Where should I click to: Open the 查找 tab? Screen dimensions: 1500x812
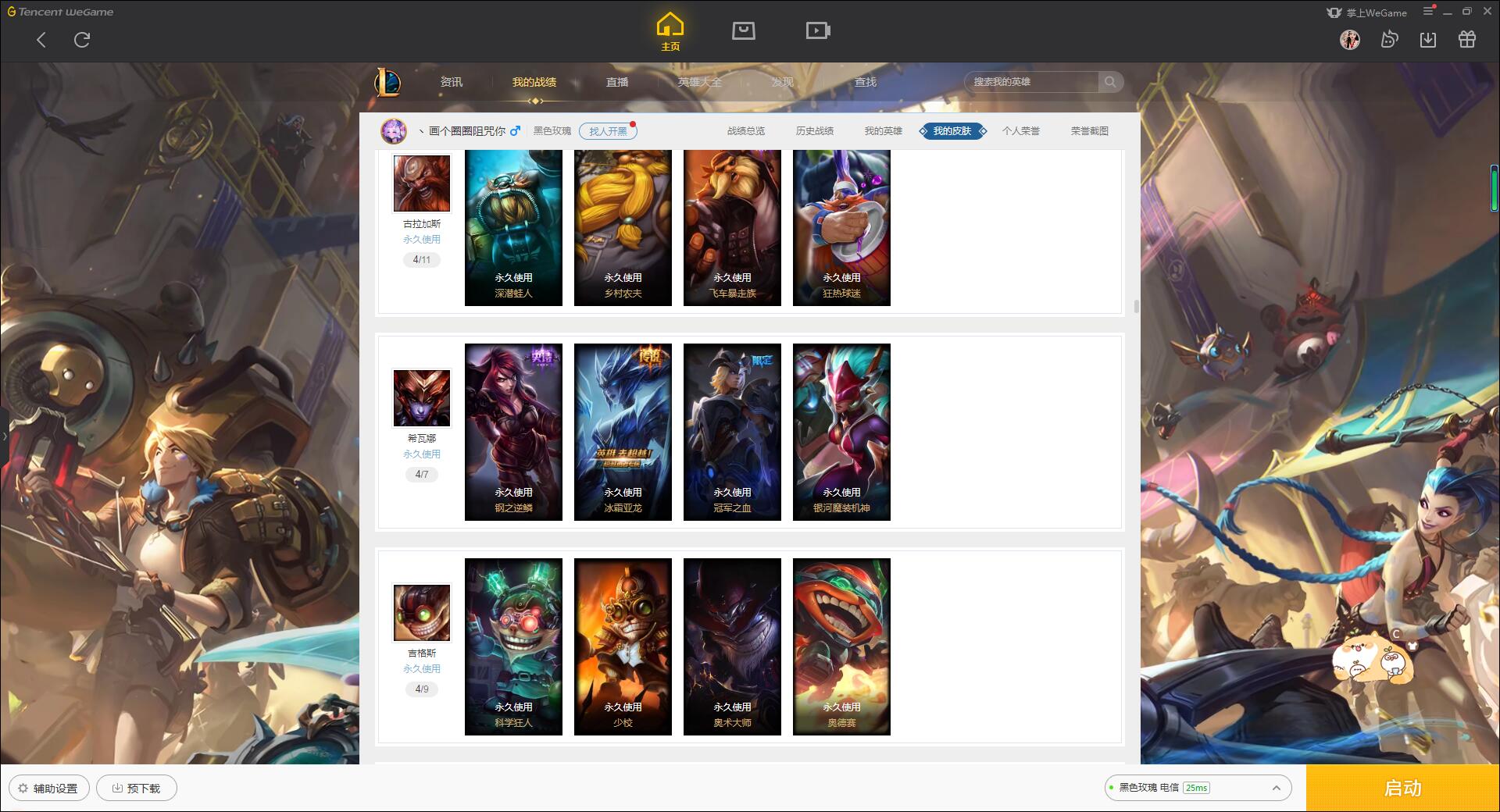(x=866, y=82)
